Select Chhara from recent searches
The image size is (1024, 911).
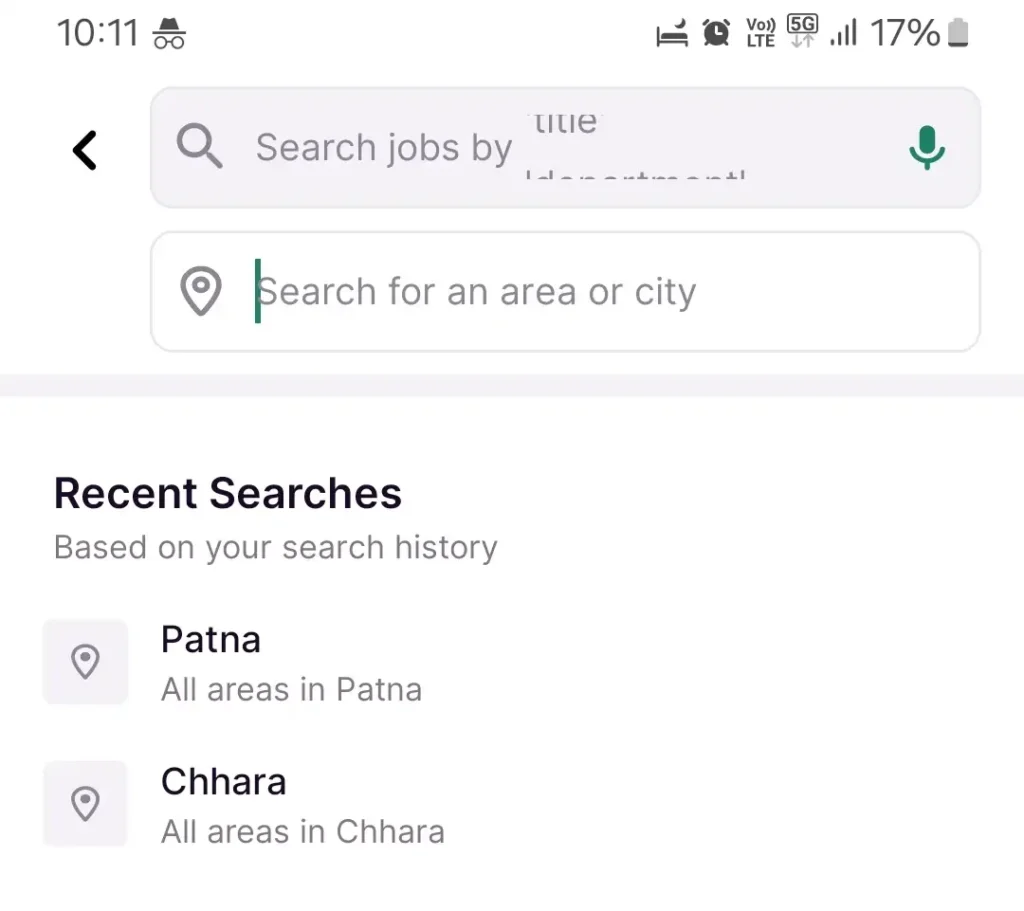point(512,805)
